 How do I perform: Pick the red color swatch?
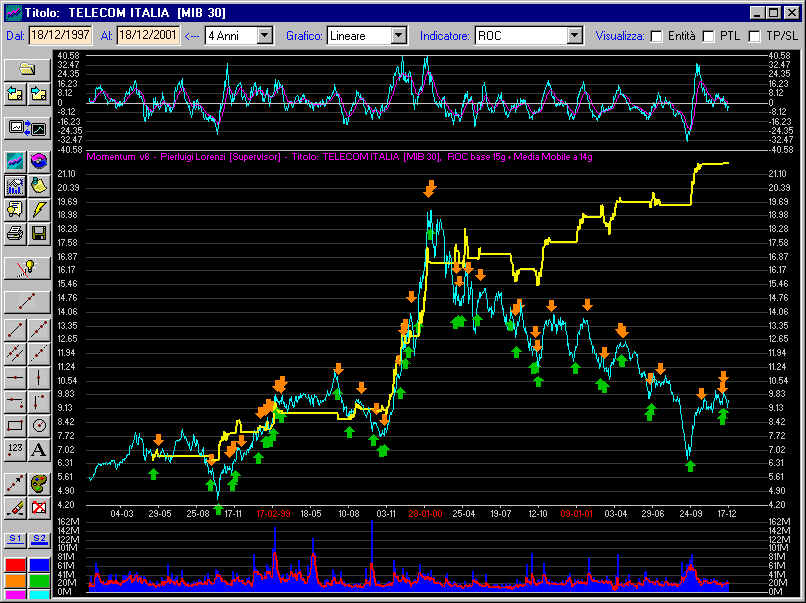15,565
